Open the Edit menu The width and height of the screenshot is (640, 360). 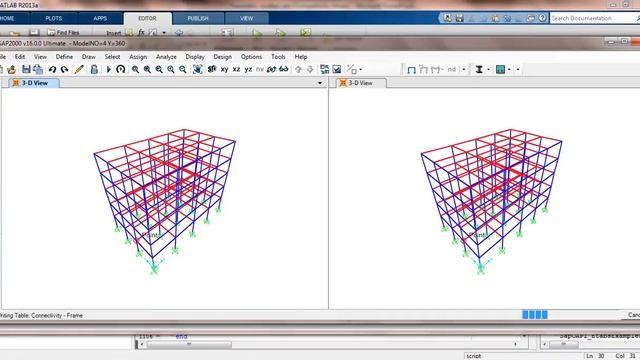(20, 57)
